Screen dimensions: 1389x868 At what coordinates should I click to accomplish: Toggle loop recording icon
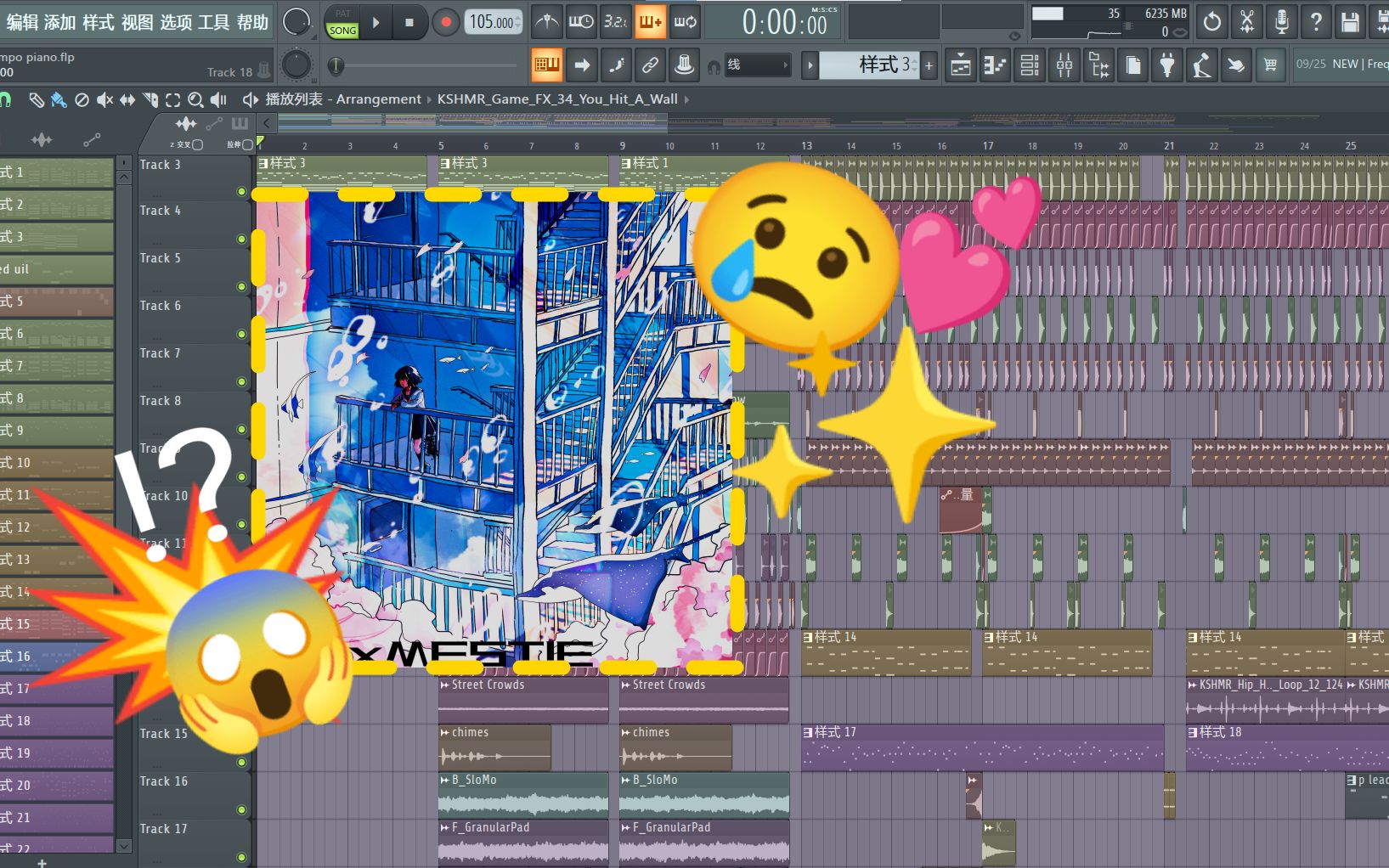686,22
